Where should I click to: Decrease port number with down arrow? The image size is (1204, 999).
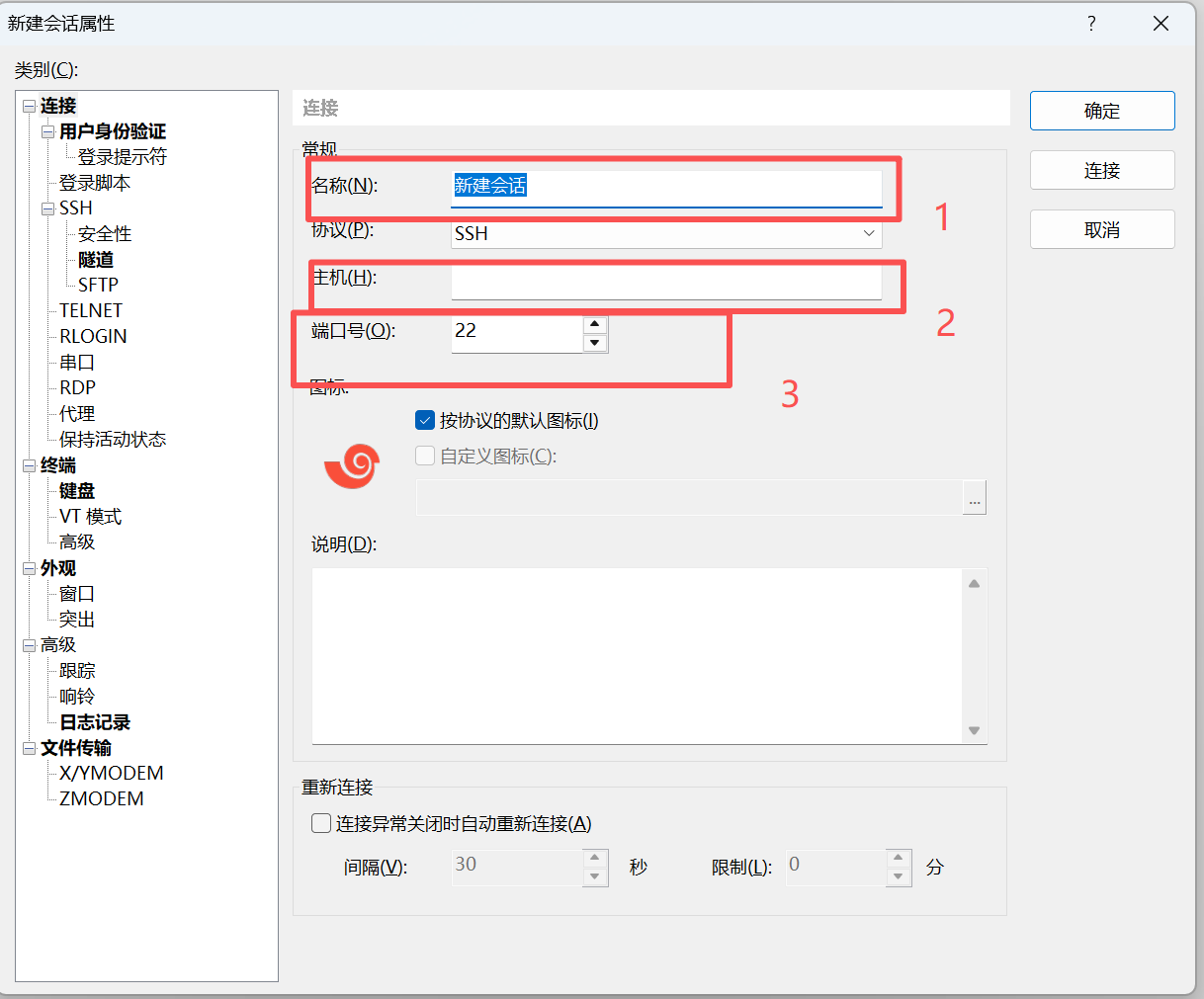click(595, 343)
